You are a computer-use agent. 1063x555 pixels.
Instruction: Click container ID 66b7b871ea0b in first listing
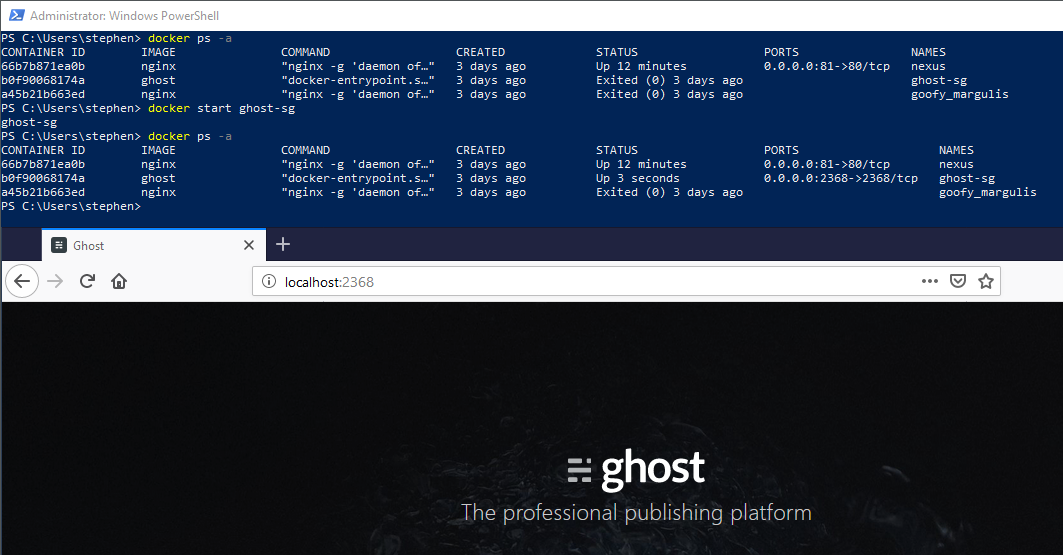coord(43,66)
